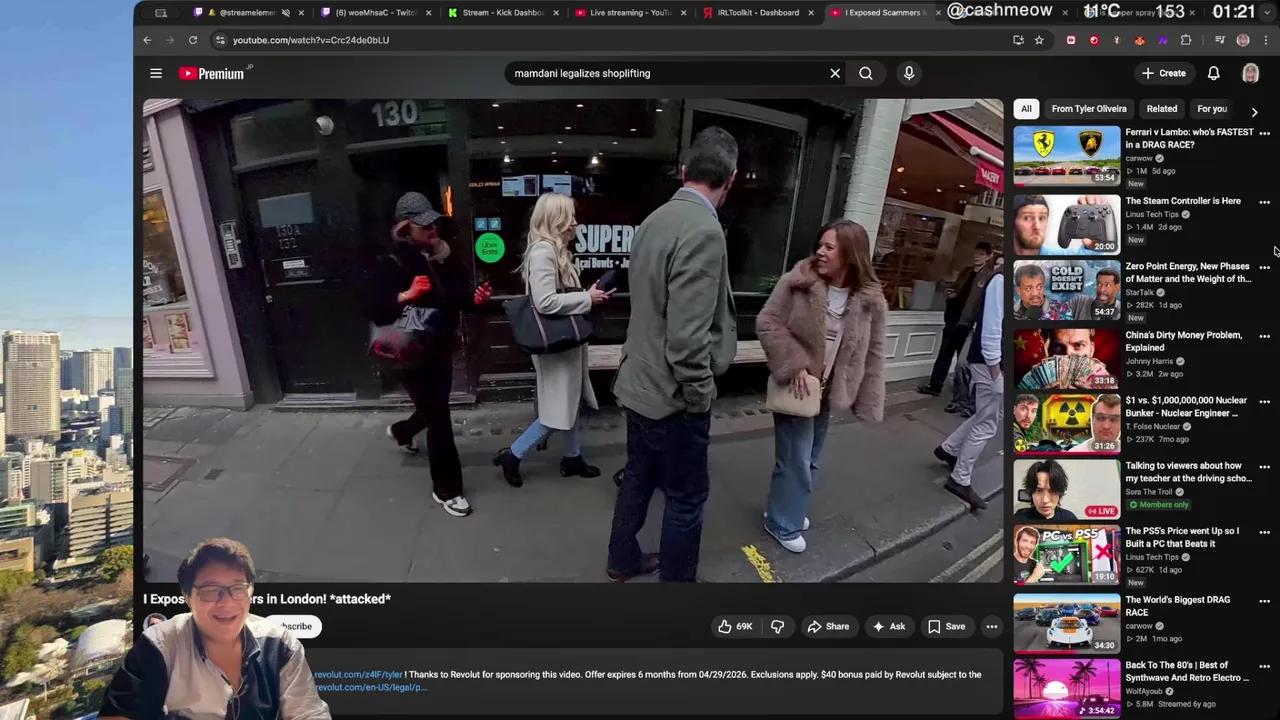1280x720 pixels.
Task: Open options for Nuclear Bunker video
Action: 1264,402
